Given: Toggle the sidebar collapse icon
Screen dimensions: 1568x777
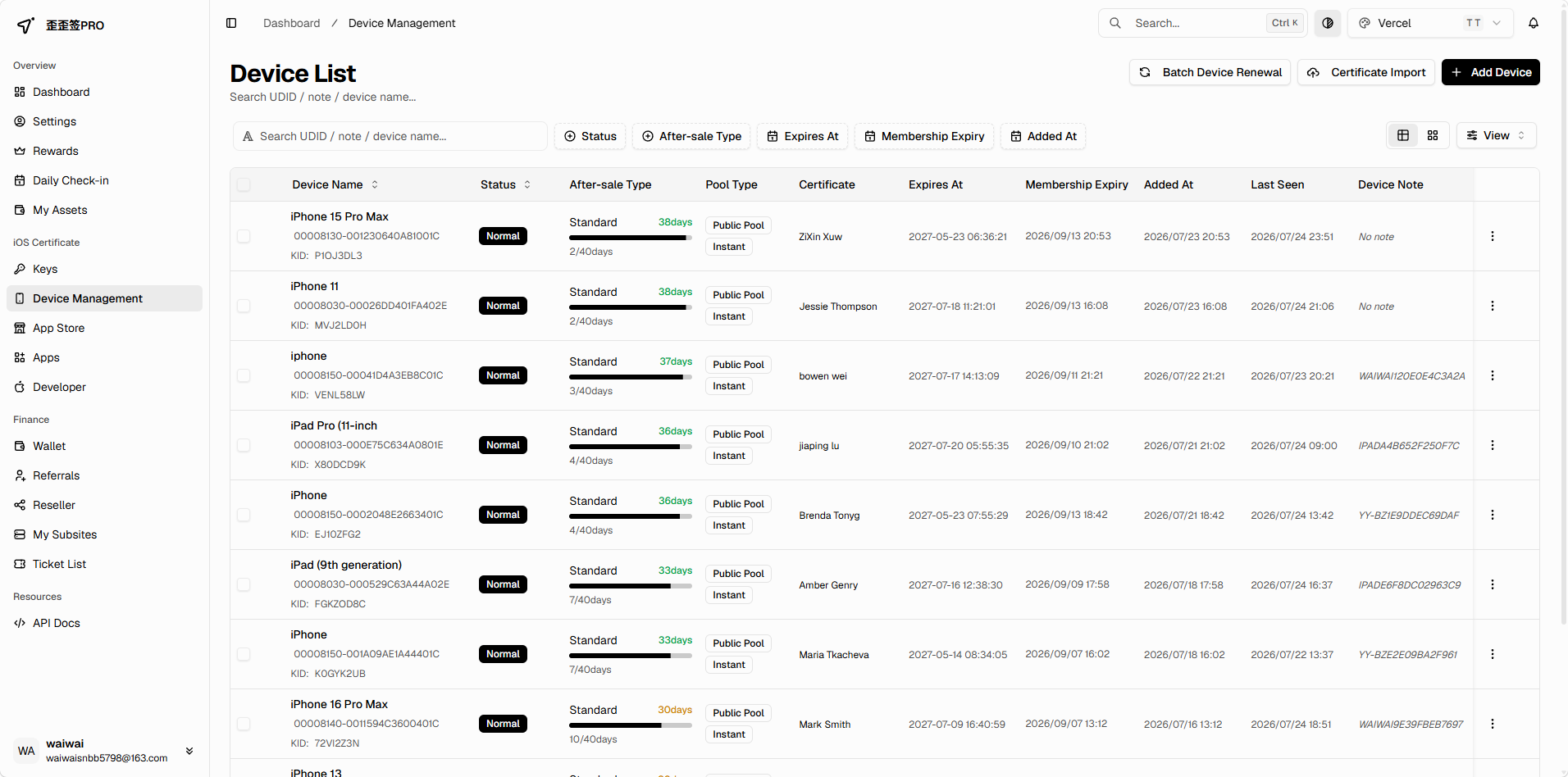Looking at the screenshot, I should coord(231,23).
